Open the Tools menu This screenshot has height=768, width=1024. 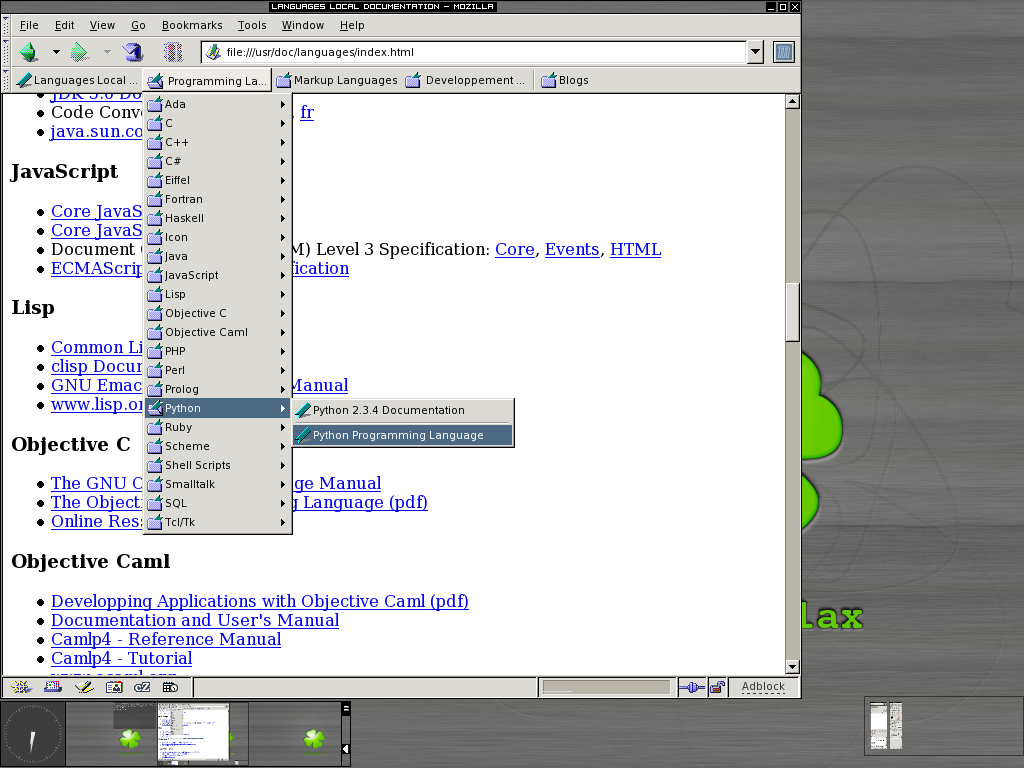tap(252, 25)
